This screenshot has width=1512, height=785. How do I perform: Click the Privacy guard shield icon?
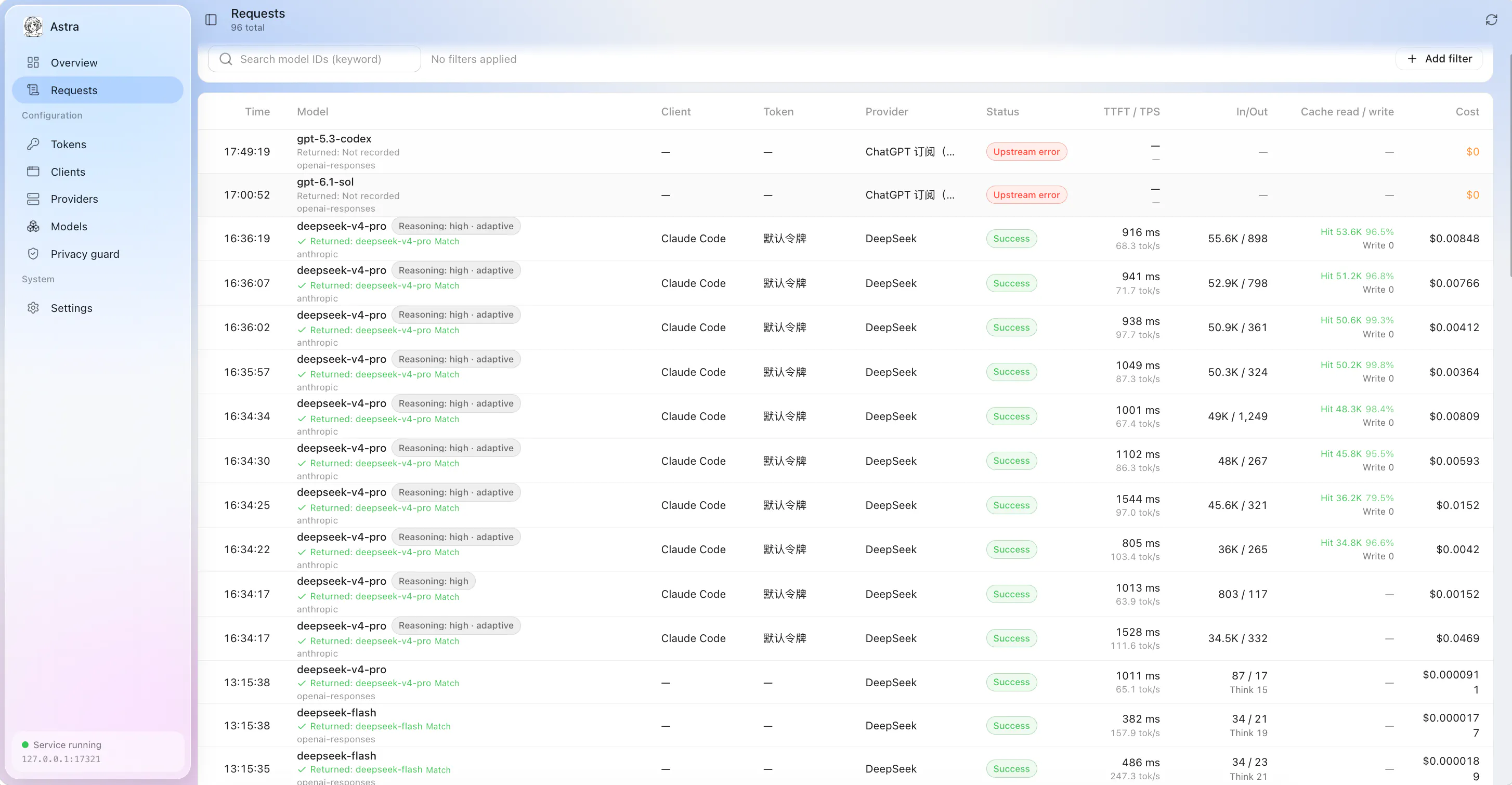coord(33,254)
